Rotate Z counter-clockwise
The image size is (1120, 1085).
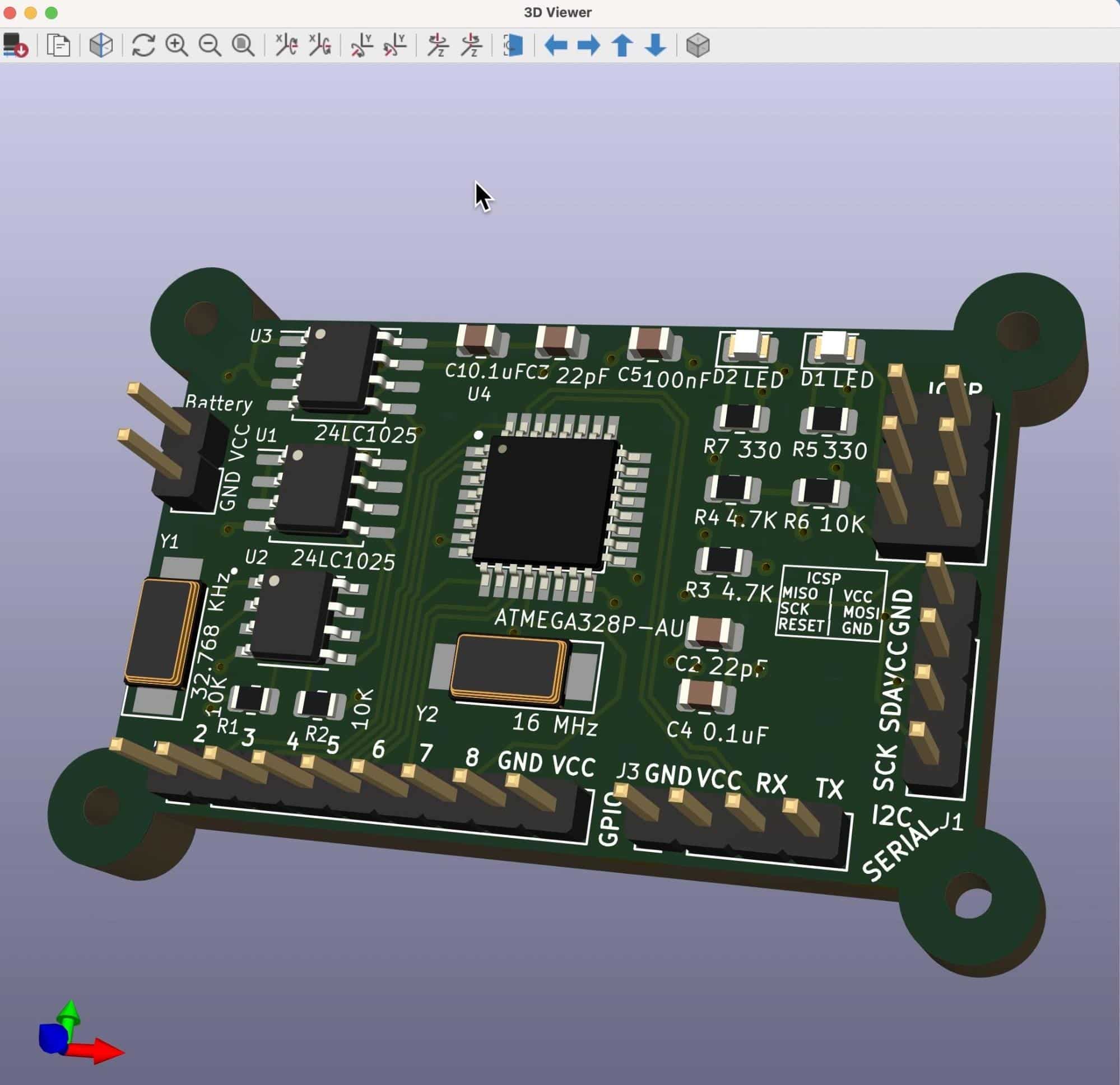pyautogui.click(x=471, y=45)
